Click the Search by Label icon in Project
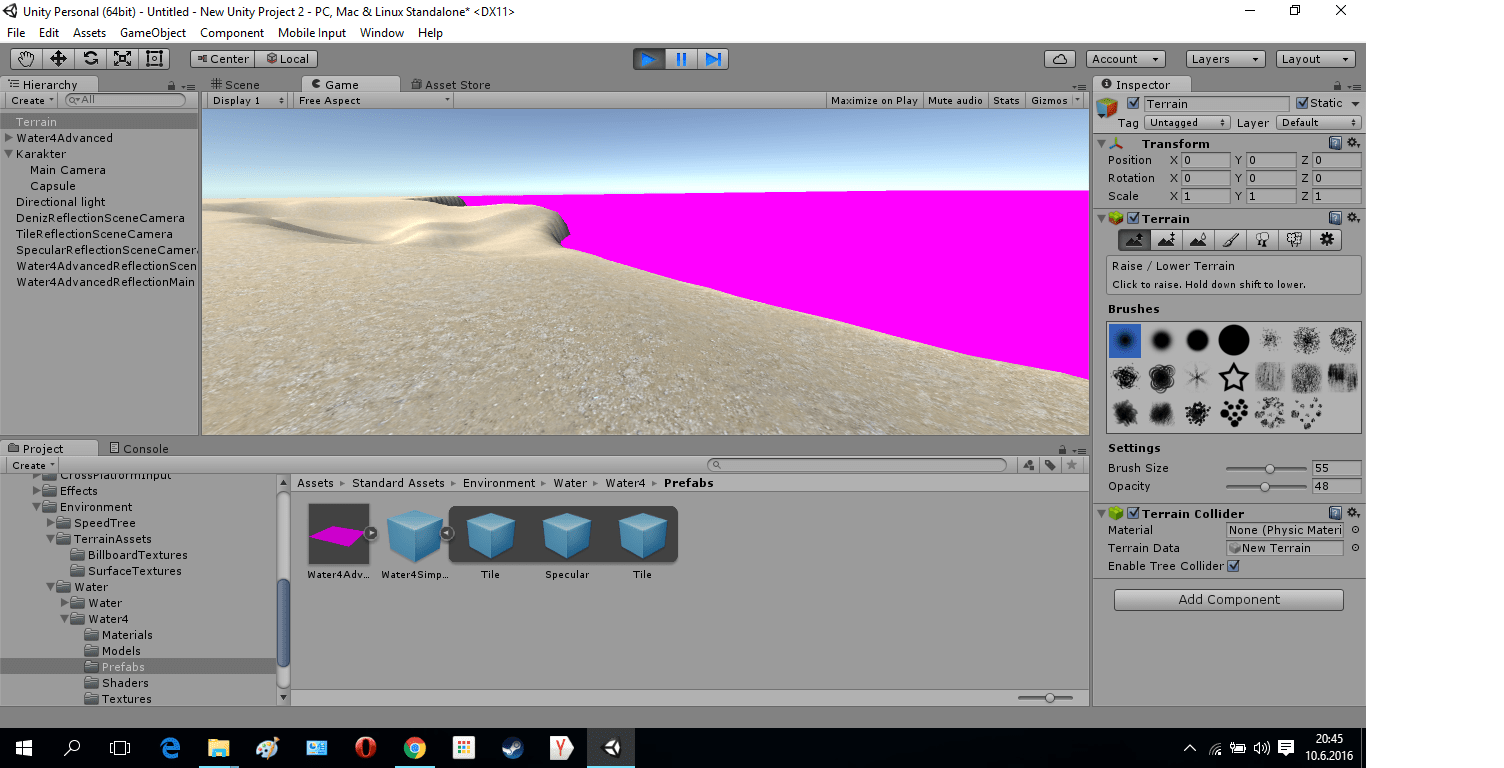This screenshot has width=1504, height=768. click(1050, 465)
